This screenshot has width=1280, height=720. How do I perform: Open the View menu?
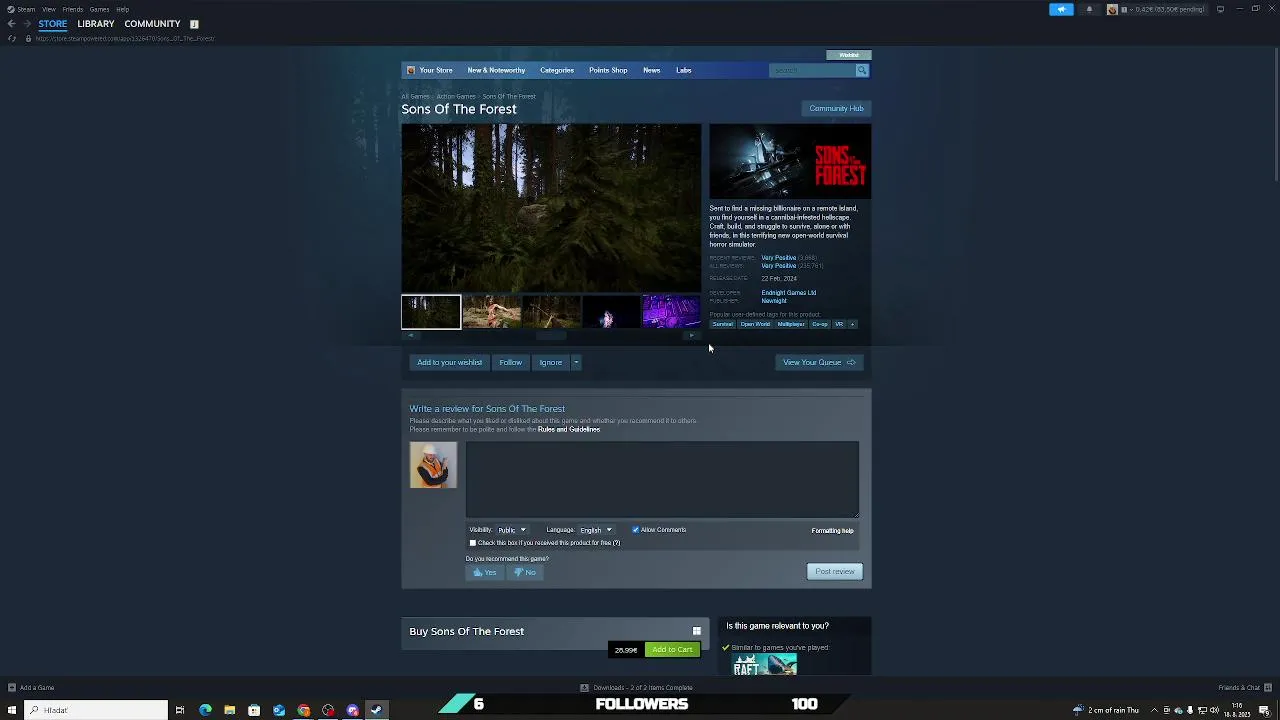tap(48, 9)
